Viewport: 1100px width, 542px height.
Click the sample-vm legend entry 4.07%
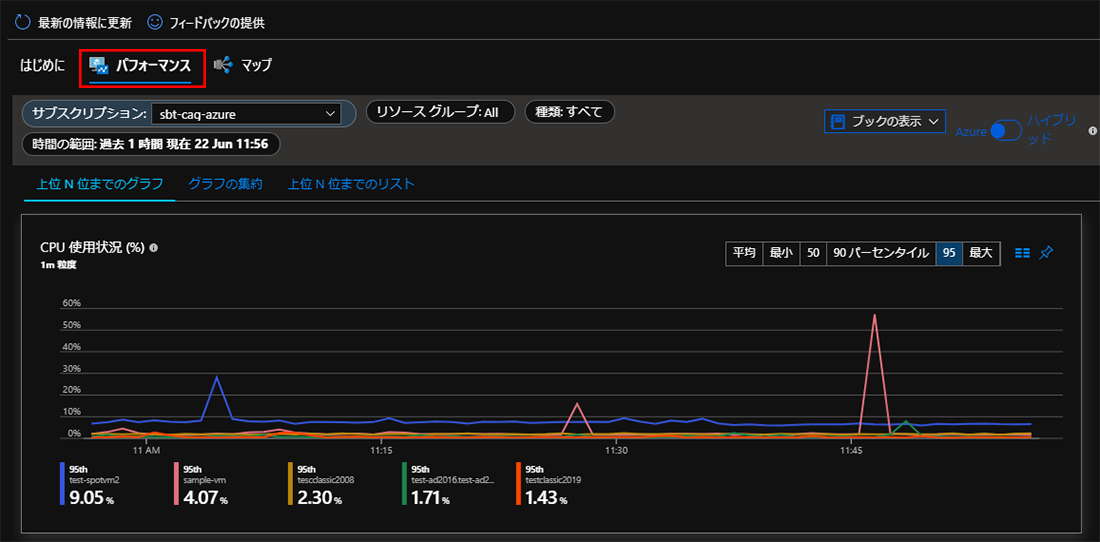tap(205, 484)
